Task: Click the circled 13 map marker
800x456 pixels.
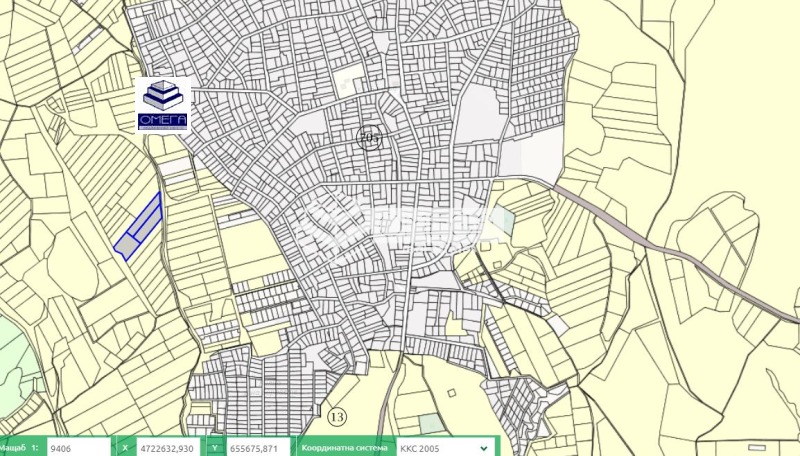Action: [x=337, y=415]
